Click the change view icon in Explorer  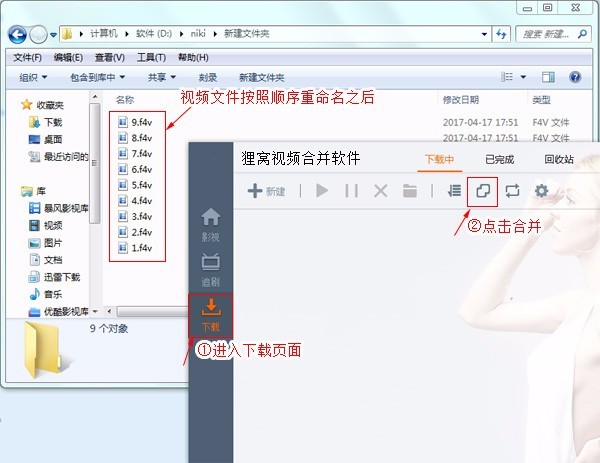507,77
